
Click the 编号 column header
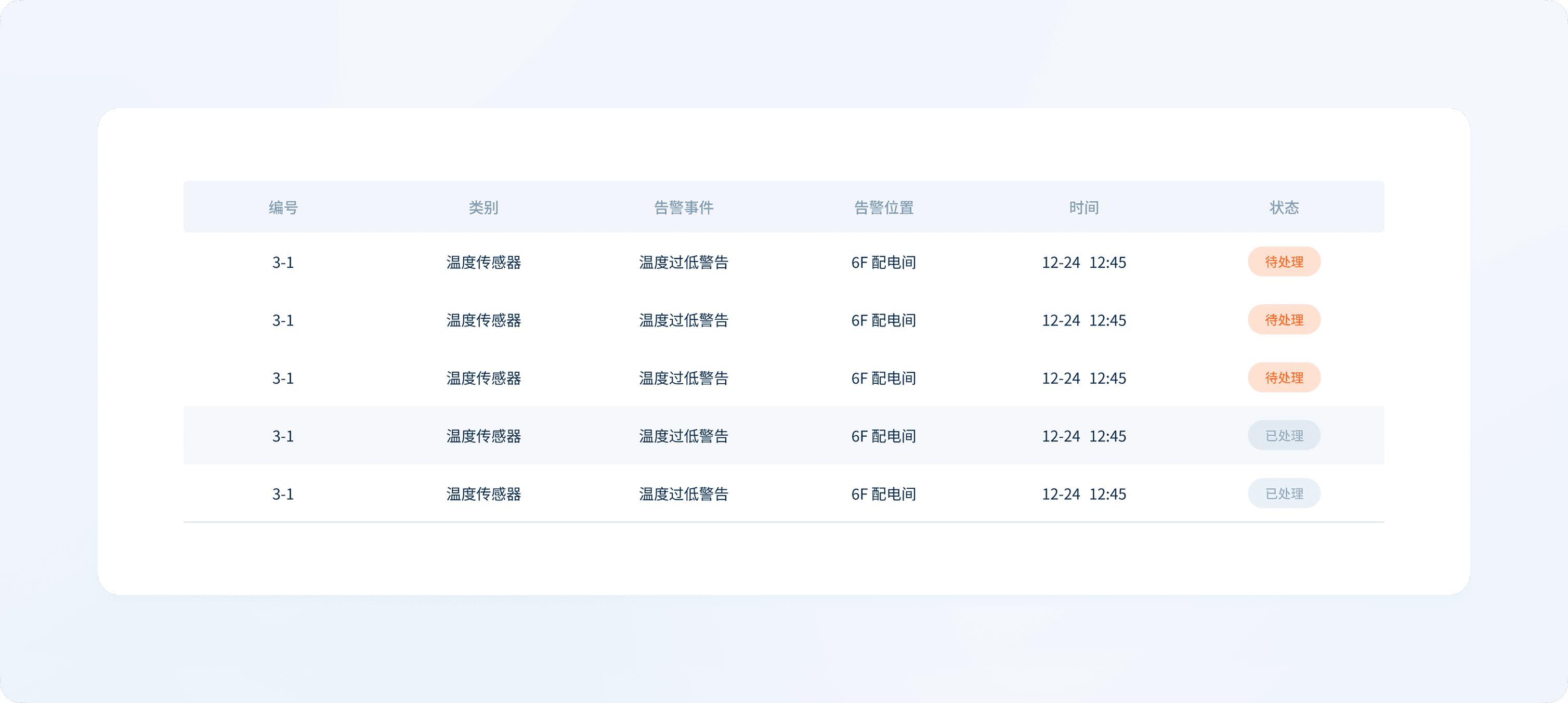click(283, 207)
